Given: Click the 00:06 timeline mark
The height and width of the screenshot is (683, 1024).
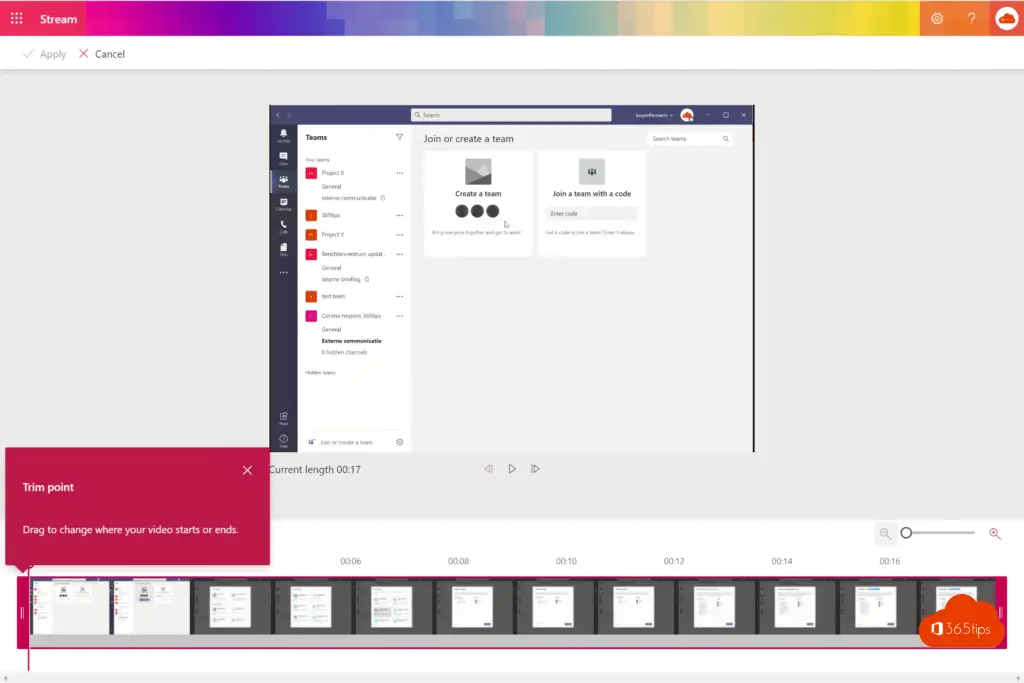Looking at the screenshot, I should [351, 561].
